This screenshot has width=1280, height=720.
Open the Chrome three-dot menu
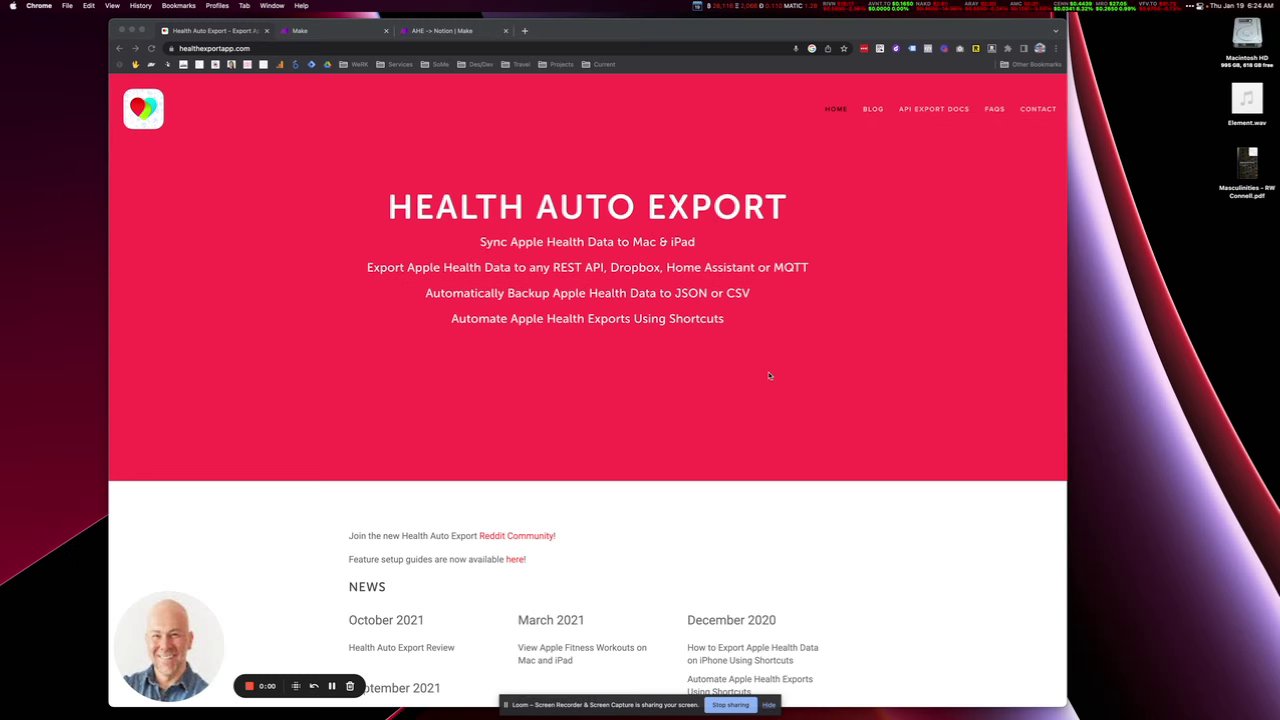point(1055,48)
